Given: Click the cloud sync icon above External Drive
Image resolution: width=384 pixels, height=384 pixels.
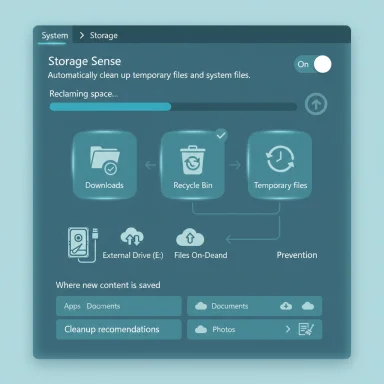Looking at the screenshot, I should [132, 236].
